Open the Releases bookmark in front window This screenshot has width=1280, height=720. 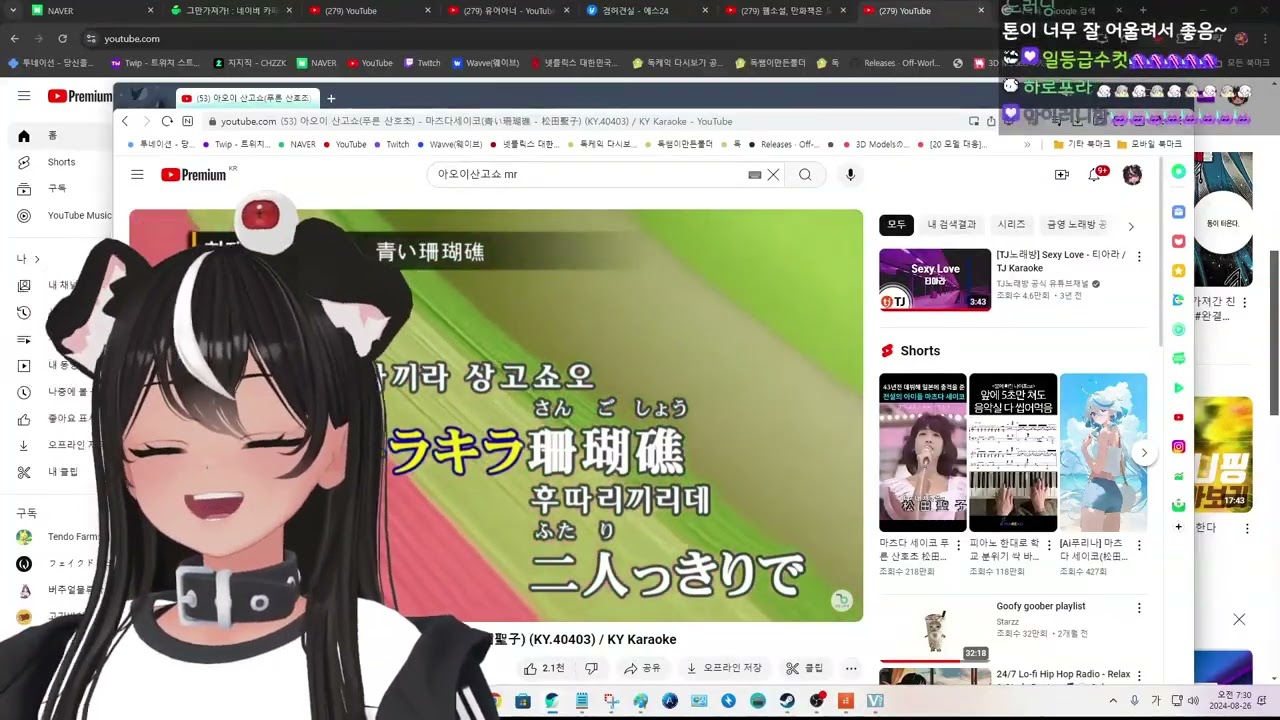[x=783, y=144]
